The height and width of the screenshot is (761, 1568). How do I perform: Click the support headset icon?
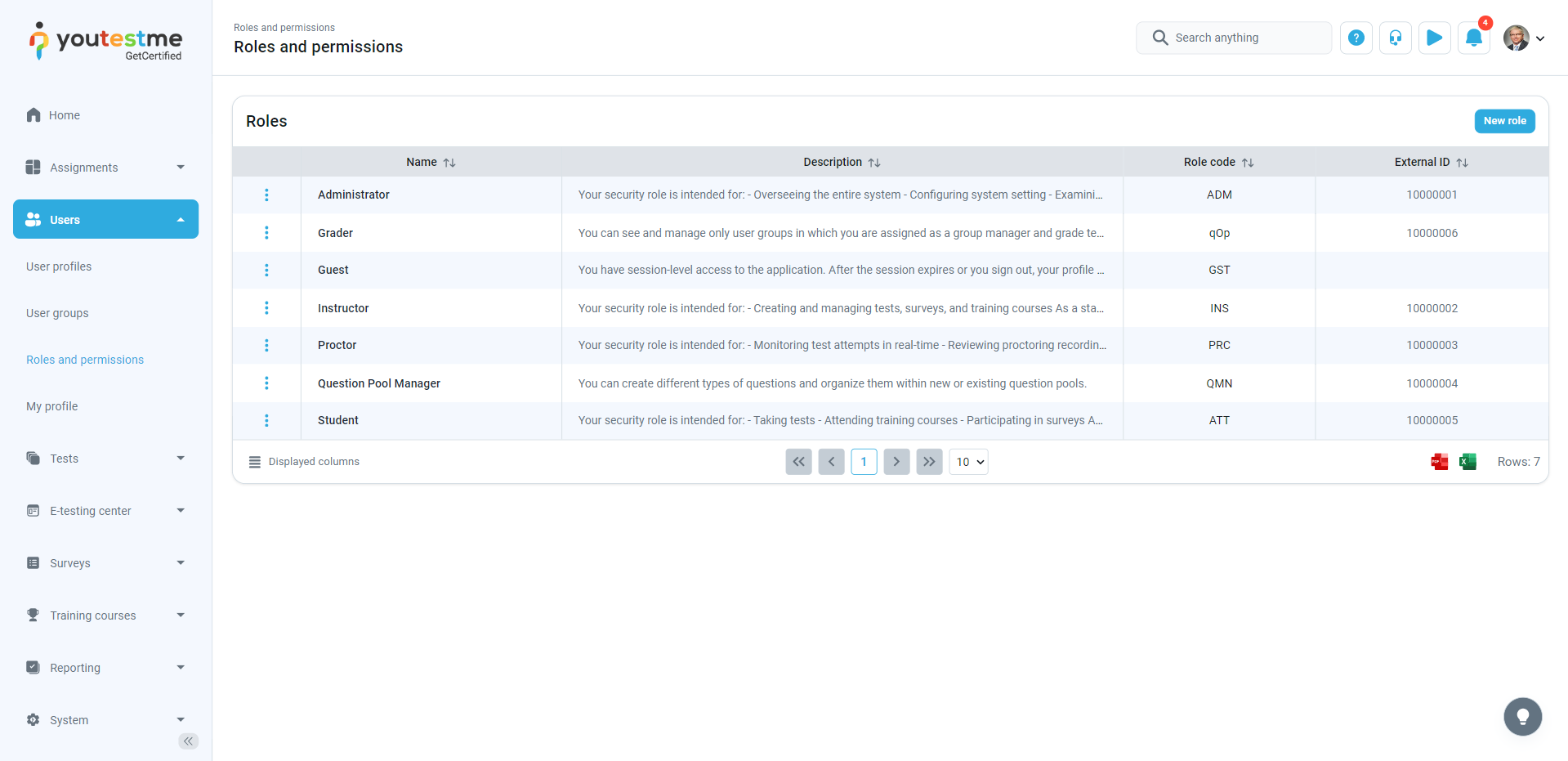(1395, 38)
